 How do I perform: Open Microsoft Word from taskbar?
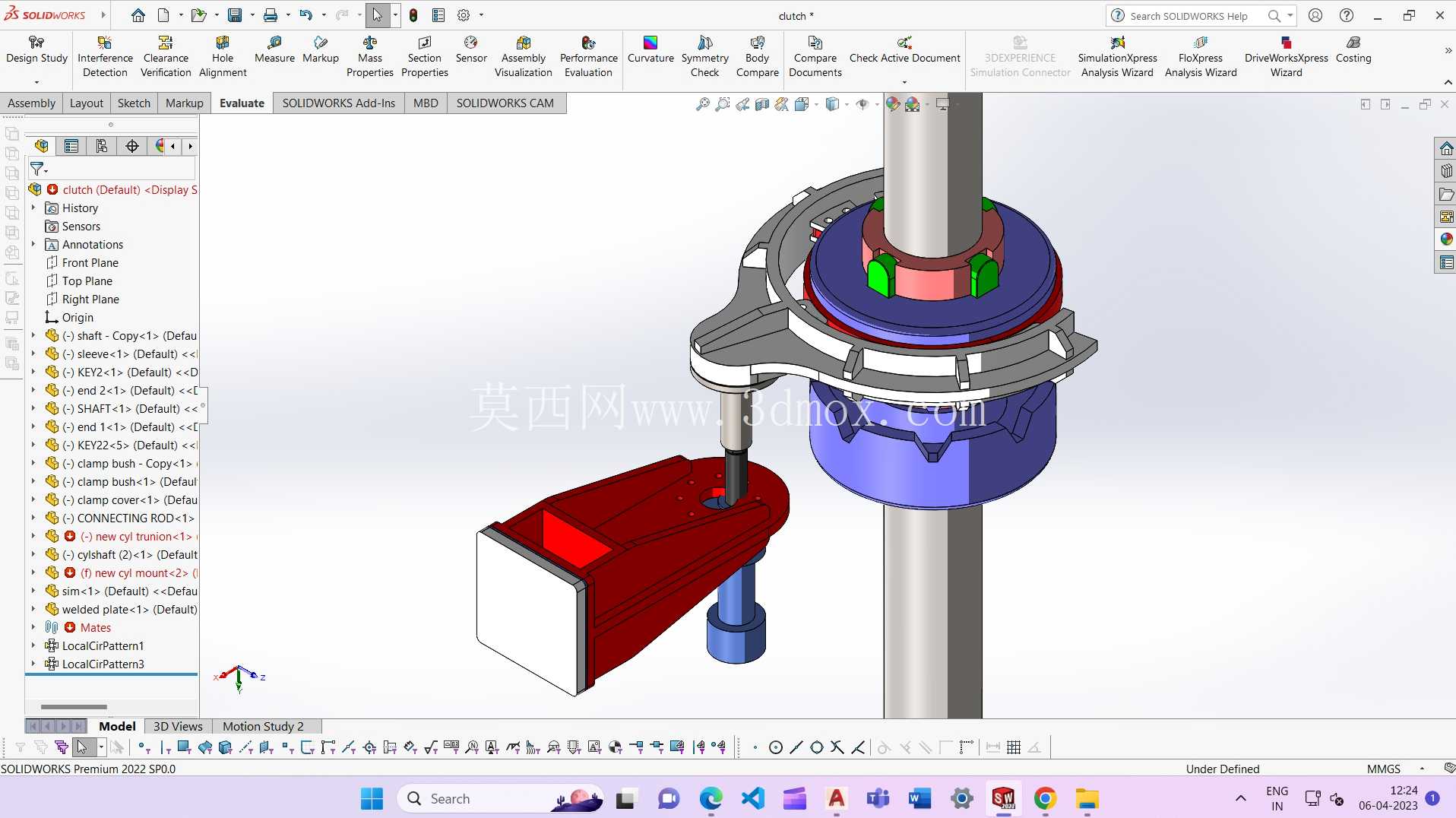pos(919,798)
